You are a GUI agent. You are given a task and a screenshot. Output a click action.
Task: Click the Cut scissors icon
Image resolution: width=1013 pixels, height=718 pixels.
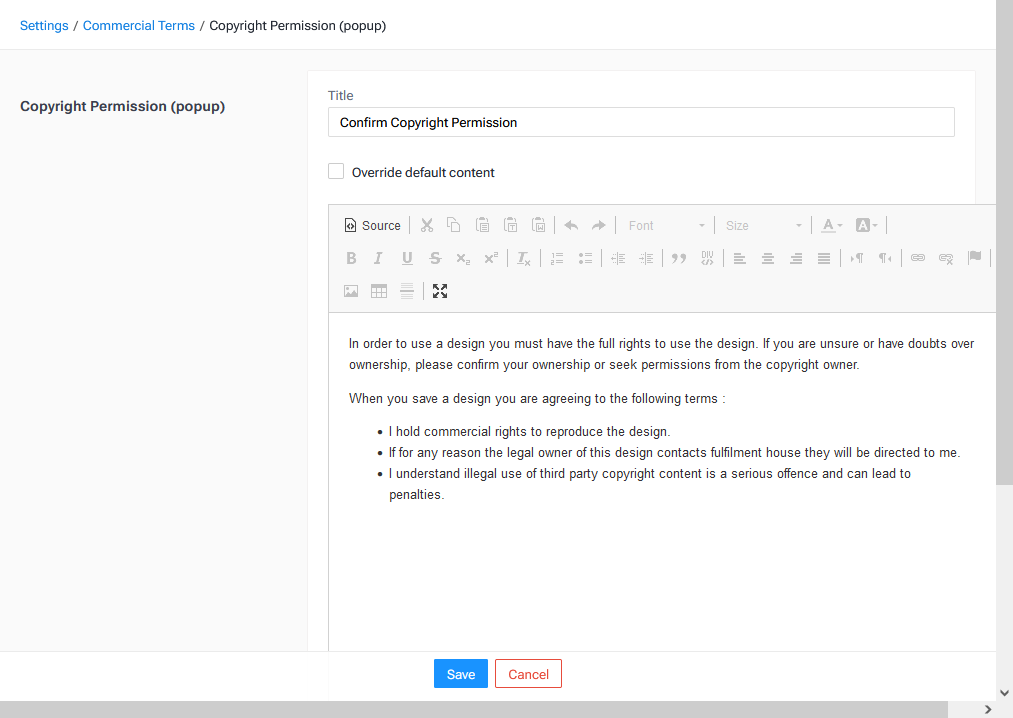click(x=426, y=226)
